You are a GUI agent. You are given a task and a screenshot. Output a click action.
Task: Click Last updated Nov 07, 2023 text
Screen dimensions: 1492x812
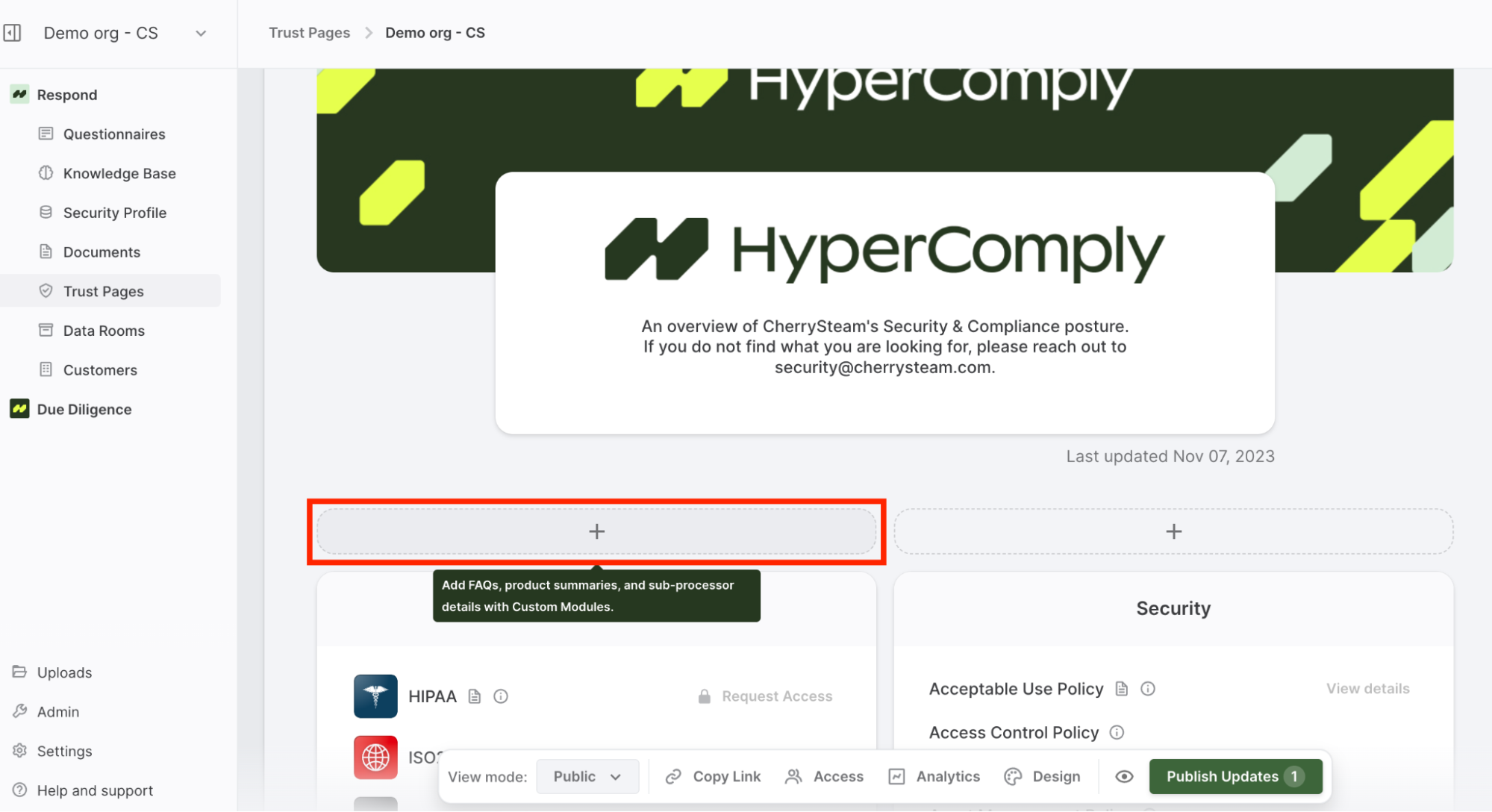[1170, 457]
